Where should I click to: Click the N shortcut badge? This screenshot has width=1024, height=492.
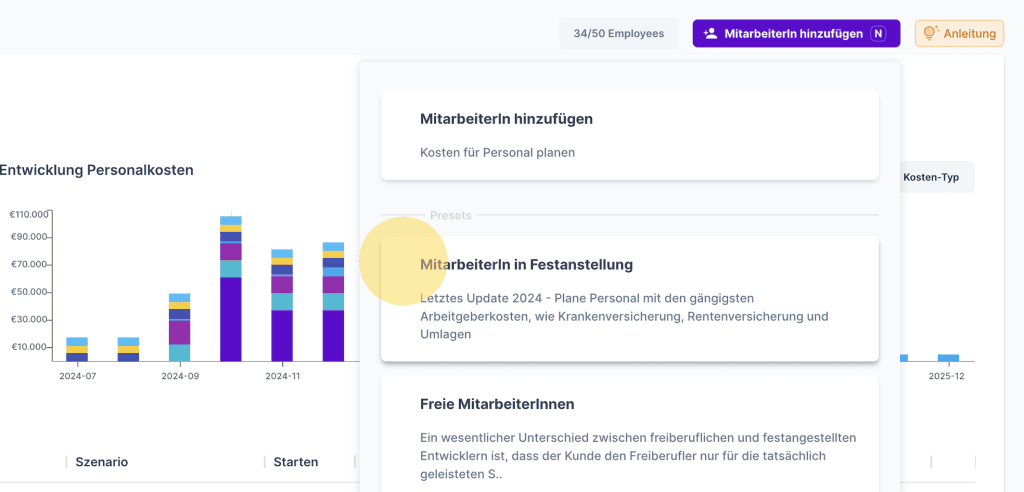(x=878, y=33)
